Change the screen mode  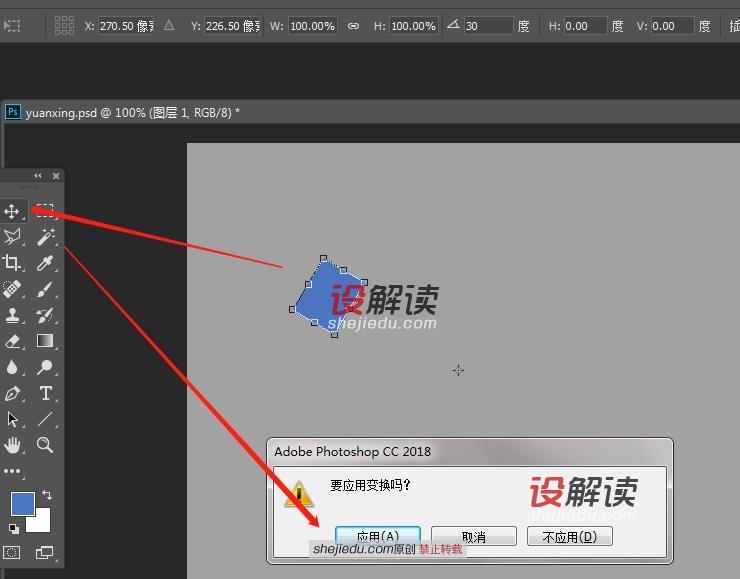[x=44, y=553]
